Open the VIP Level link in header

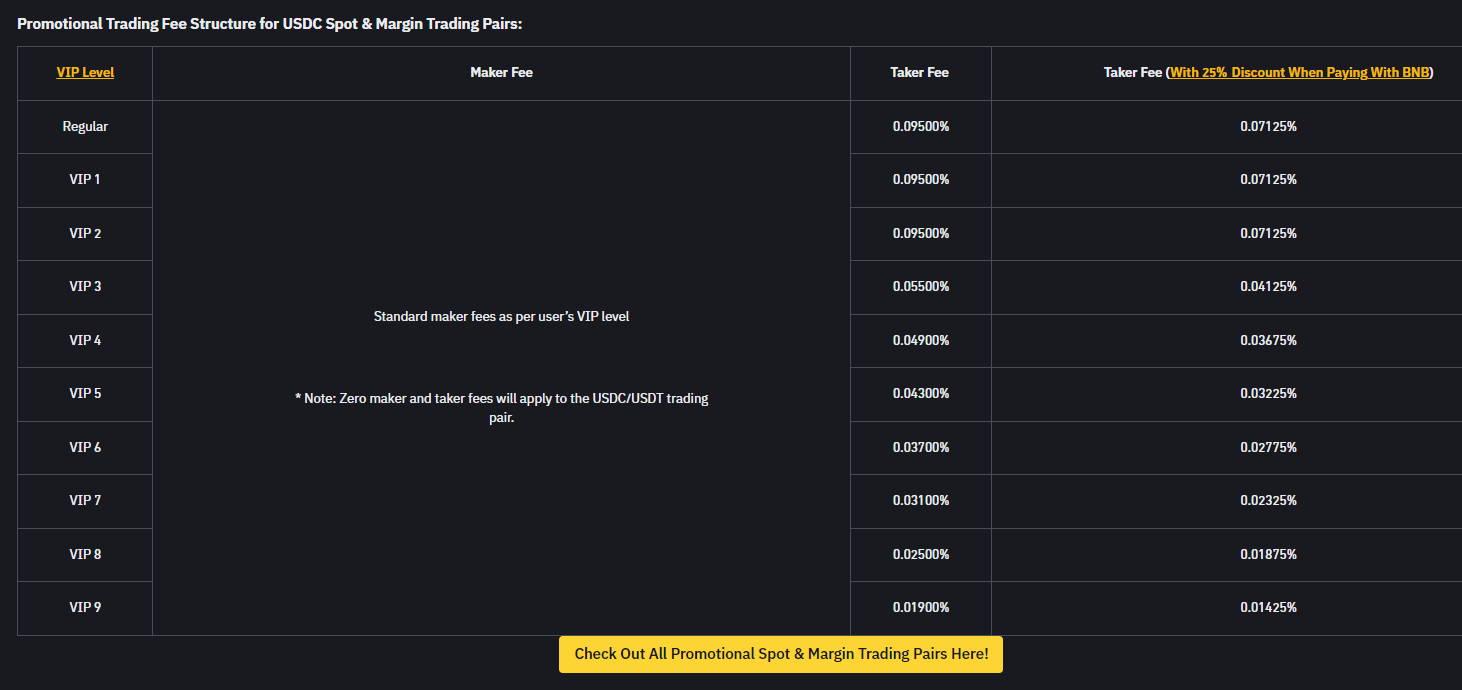85,72
